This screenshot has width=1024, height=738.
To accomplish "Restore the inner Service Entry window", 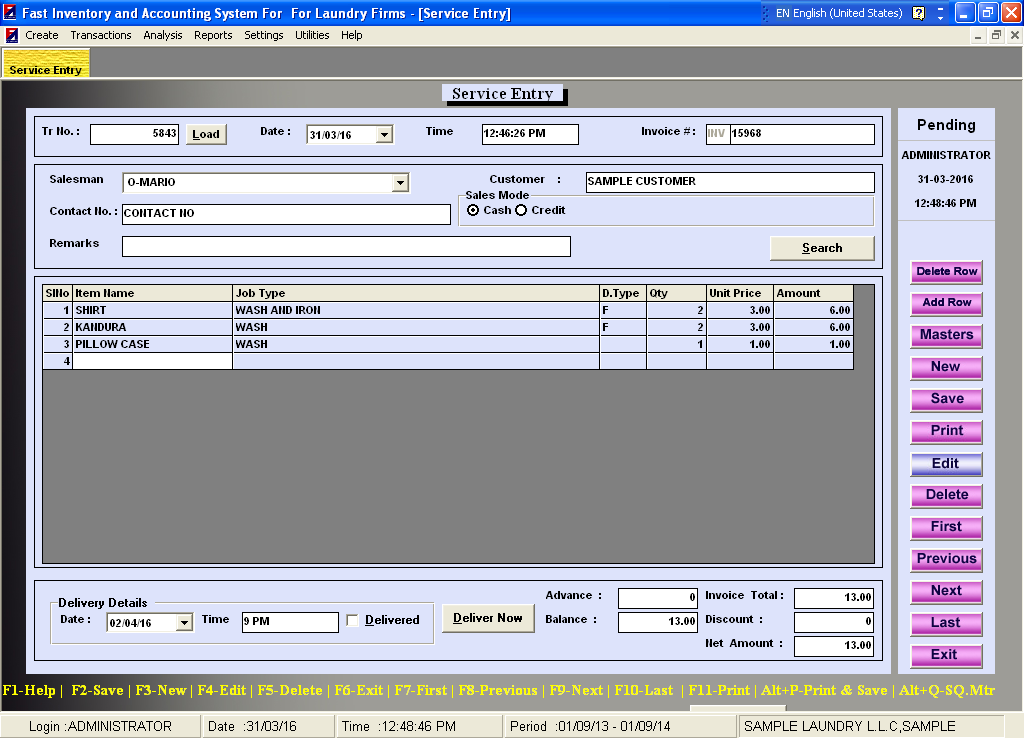I will click(996, 35).
